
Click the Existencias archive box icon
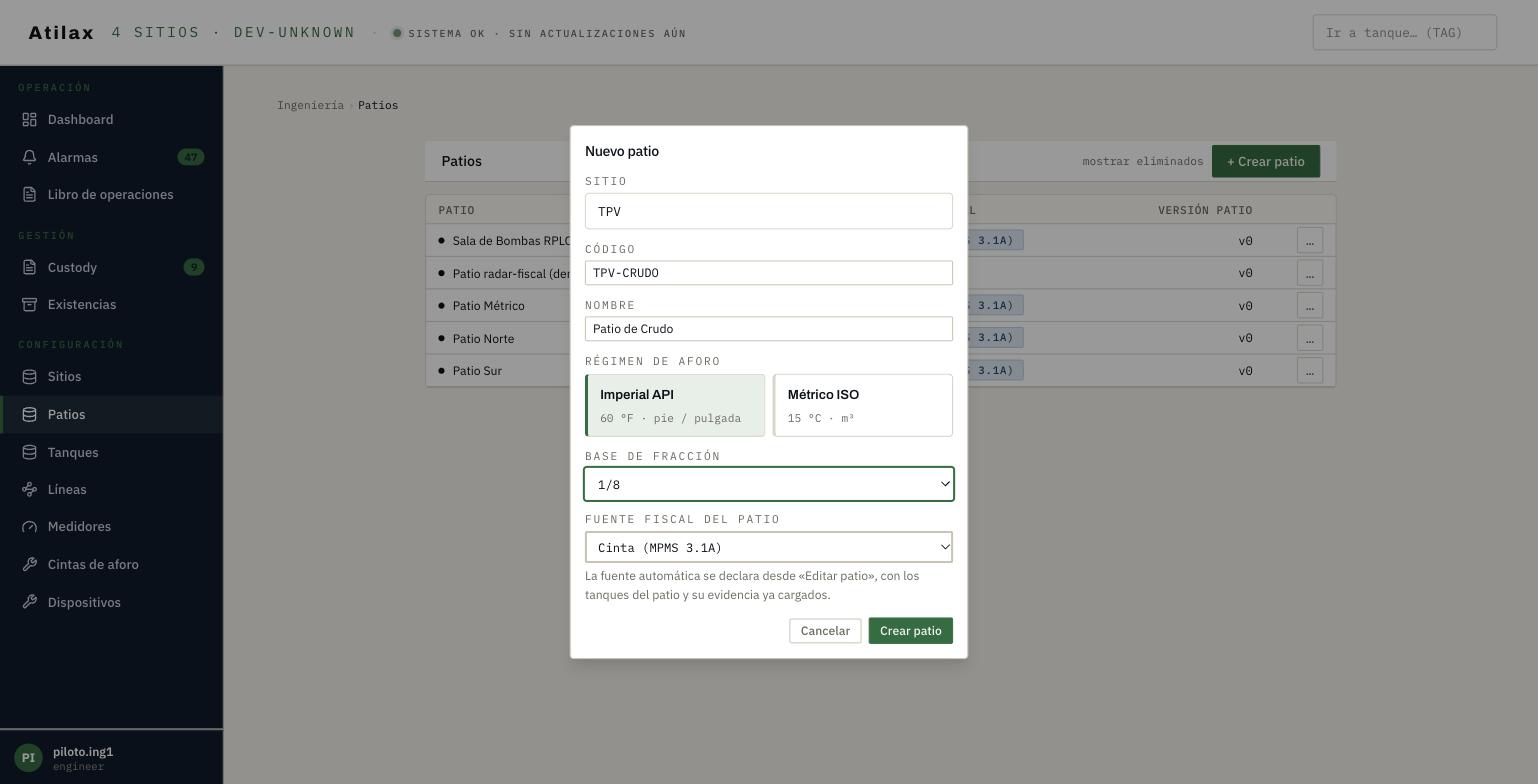coord(30,305)
